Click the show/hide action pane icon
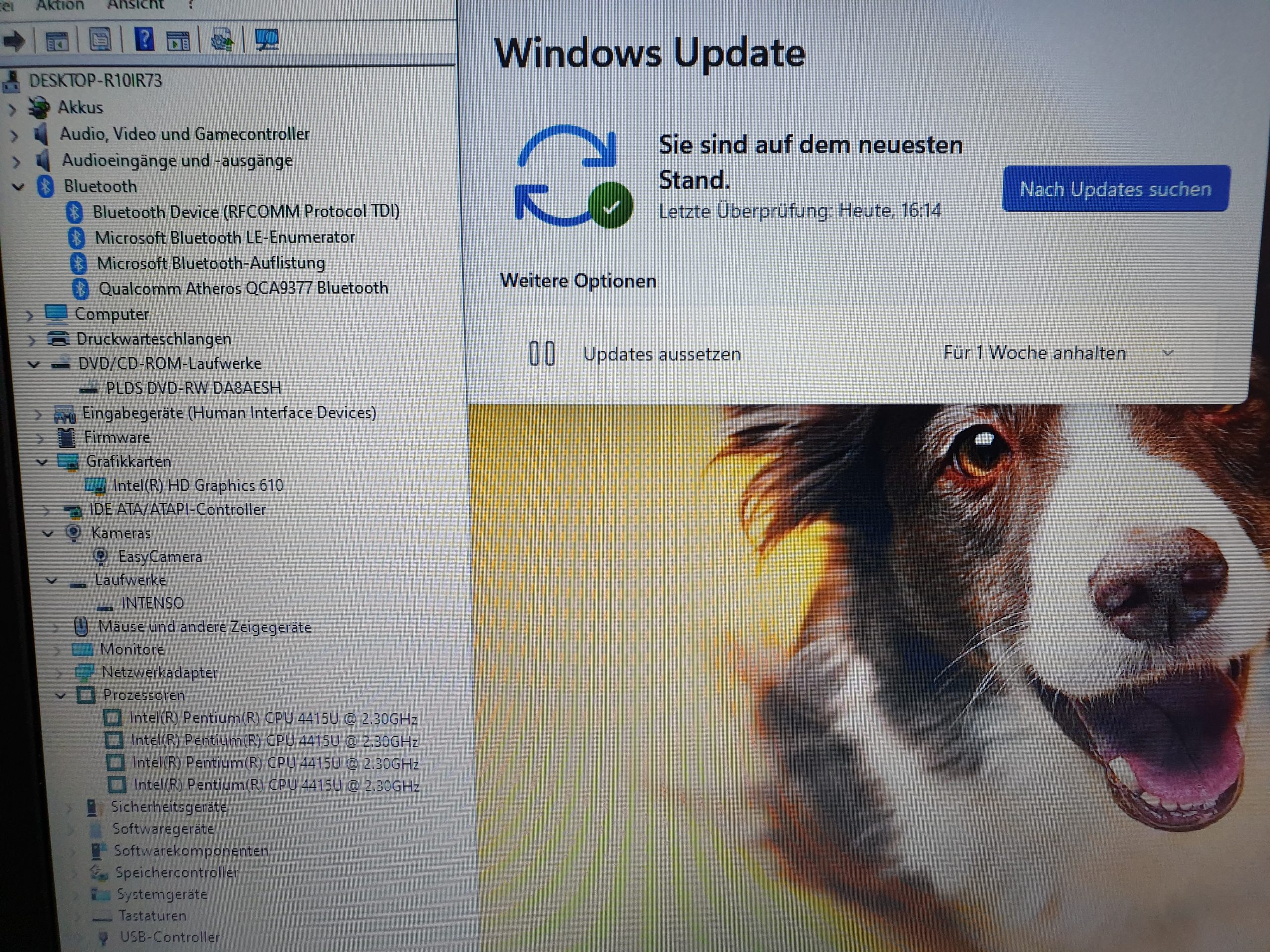Viewport: 1270px width, 952px height. click(x=179, y=41)
